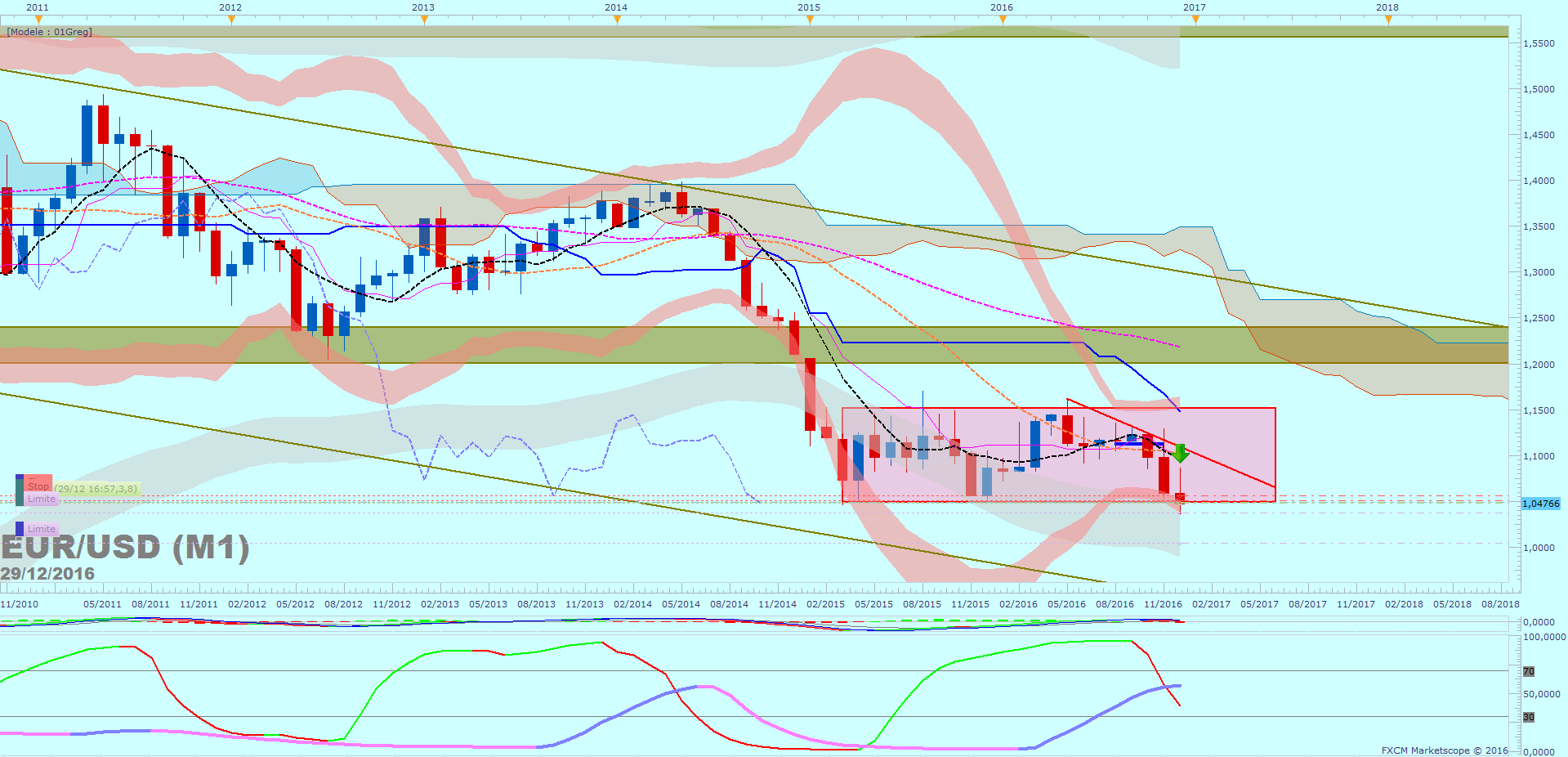The image size is (1568, 757).
Task: Click the order timestamp label 29/12 16:57
Action: [96, 489]
